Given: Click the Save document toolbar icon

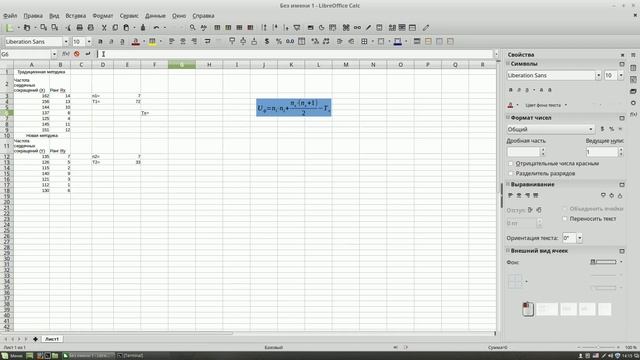Looking at the screenshot, I should point(44,28).
